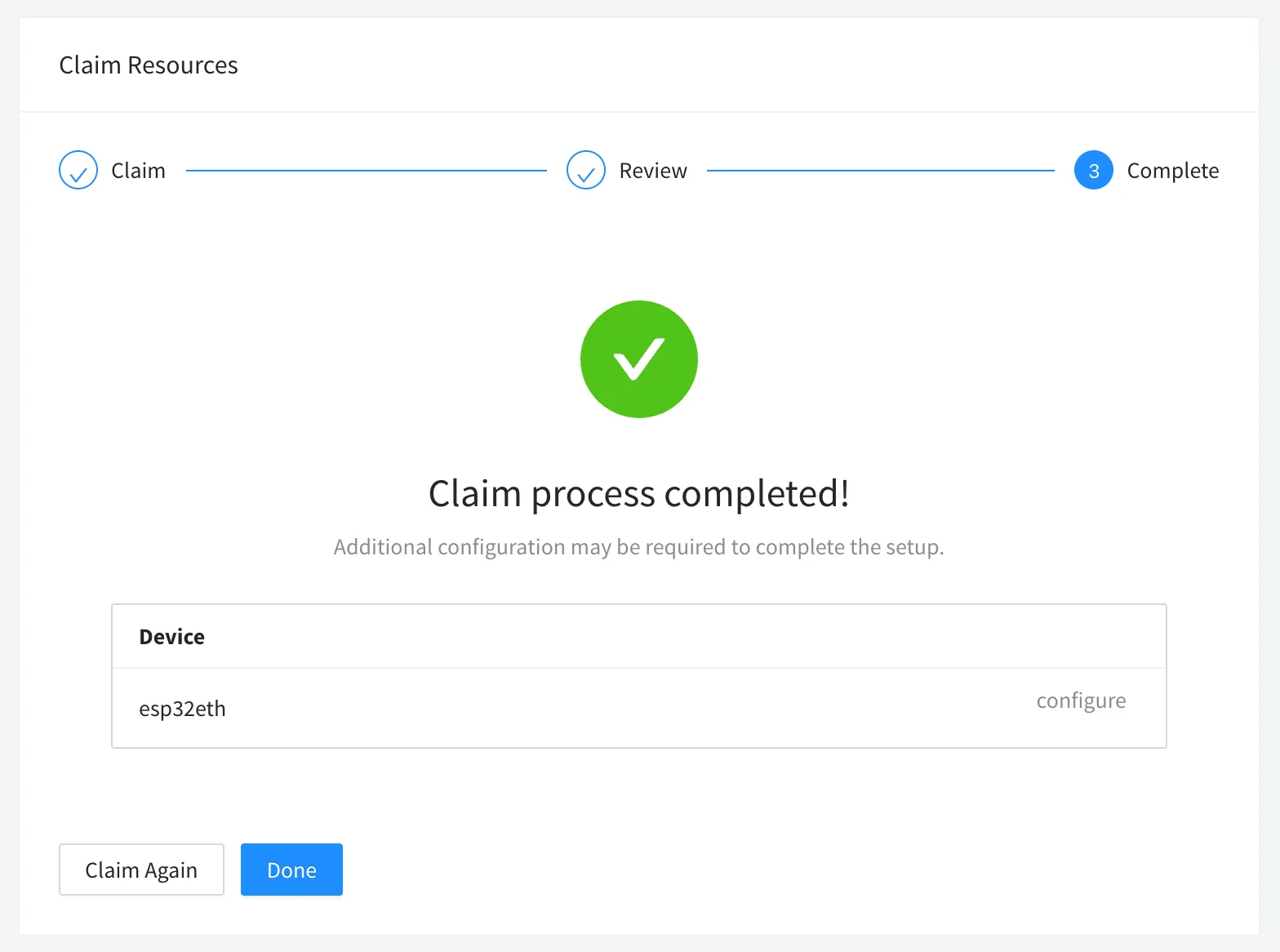
Task: Select the Complete step label
Action: click(x=1173, y=171)
